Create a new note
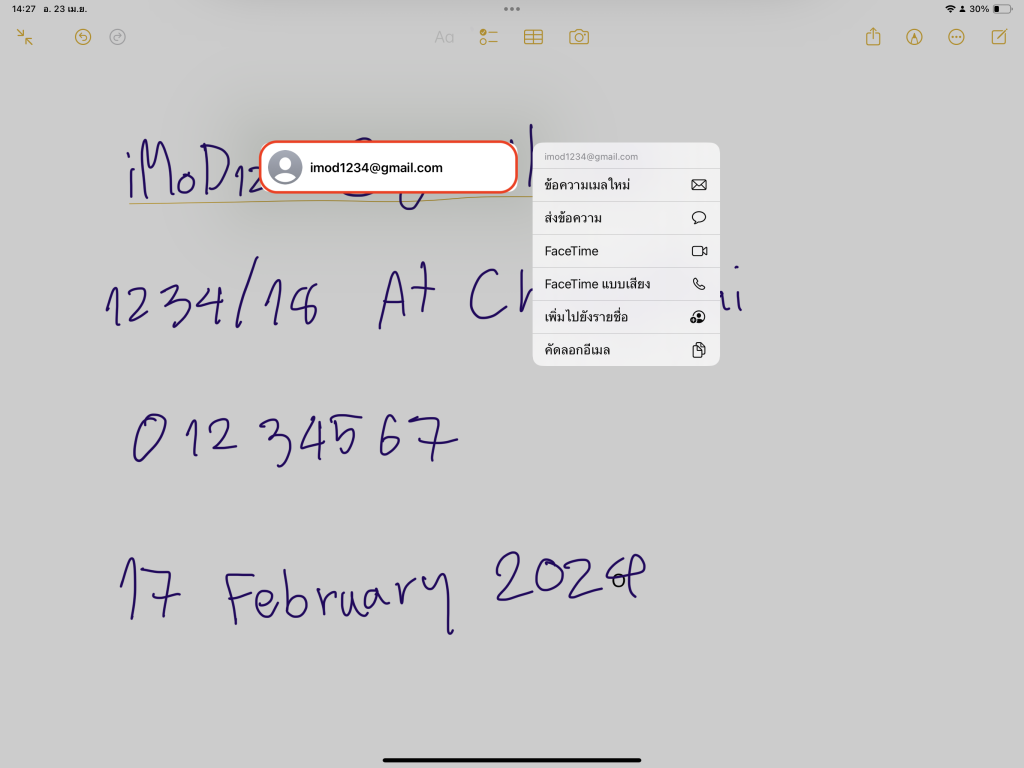 (998, 37)
